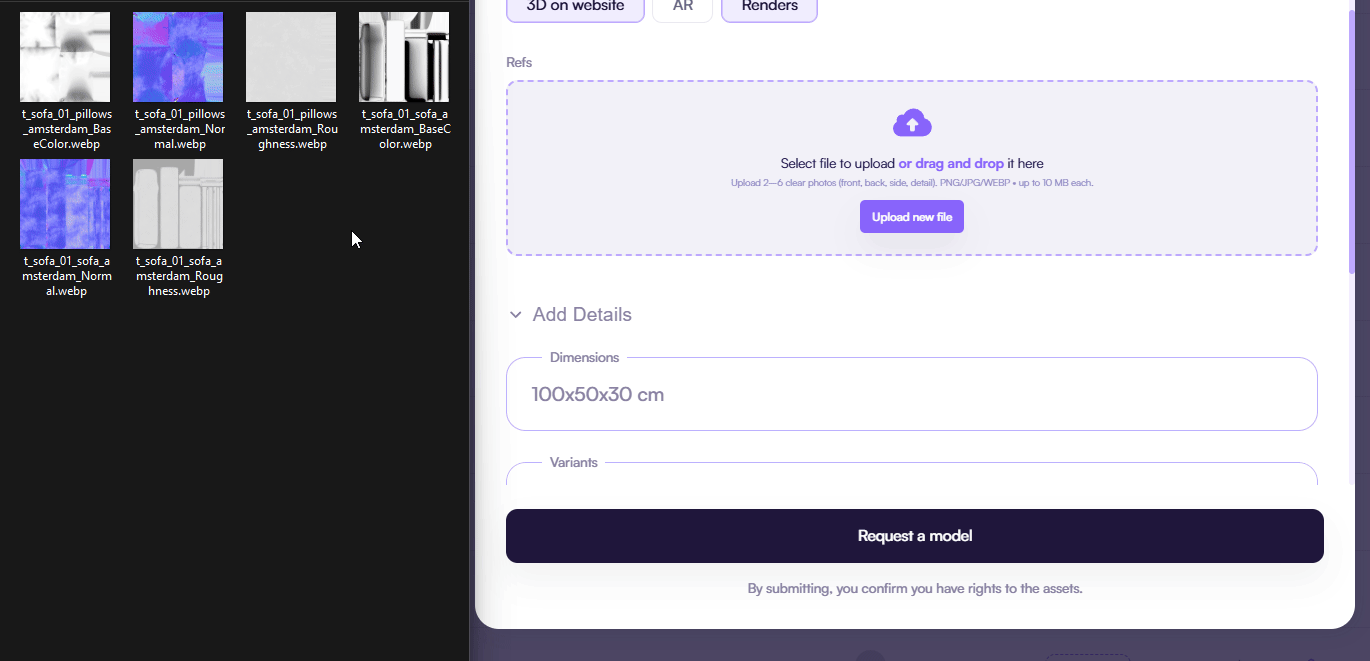Select the pillows Normal map file
Screen dimensions: 1370x661
click(x=178, y=57)
